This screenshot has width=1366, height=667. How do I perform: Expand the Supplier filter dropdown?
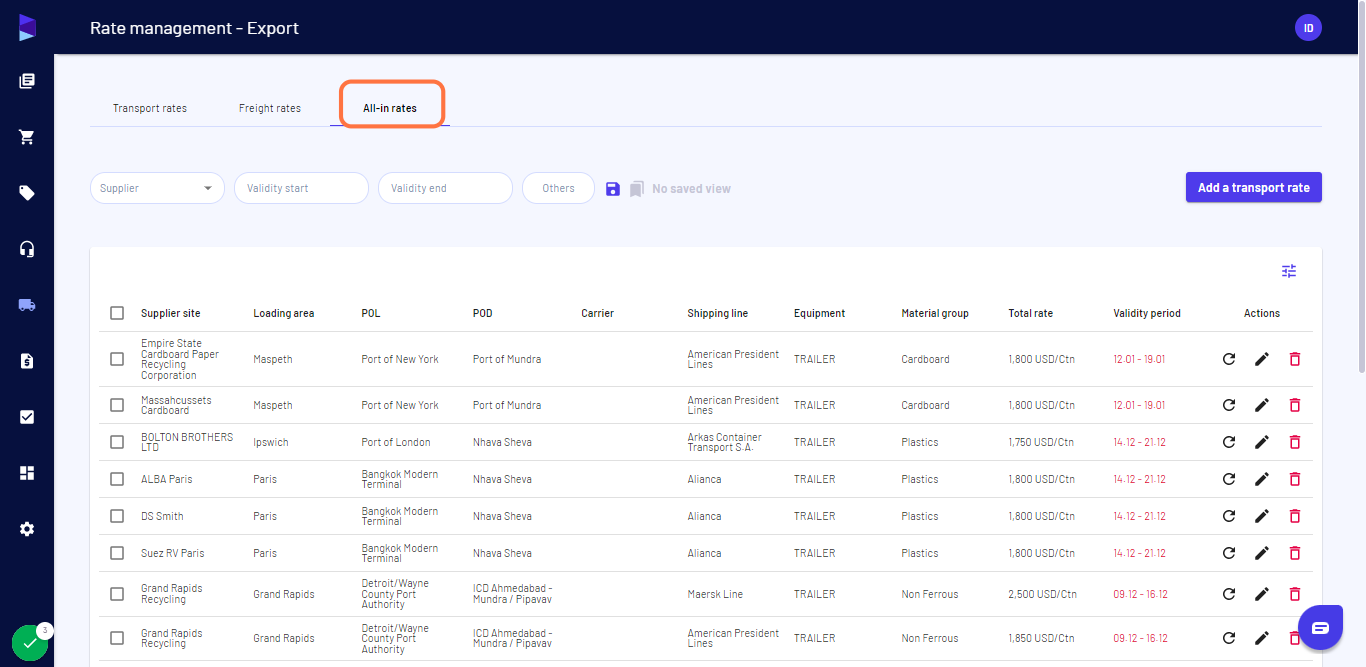click(x=157, y=188)
